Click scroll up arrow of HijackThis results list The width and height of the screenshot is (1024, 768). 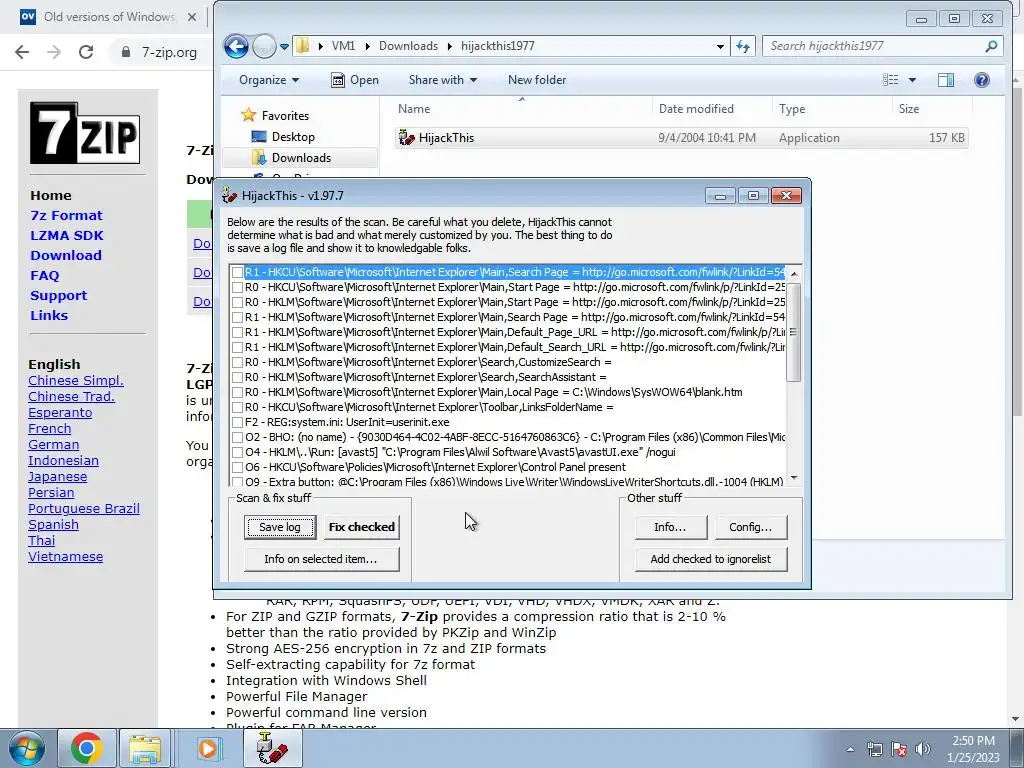click(794, 274)
